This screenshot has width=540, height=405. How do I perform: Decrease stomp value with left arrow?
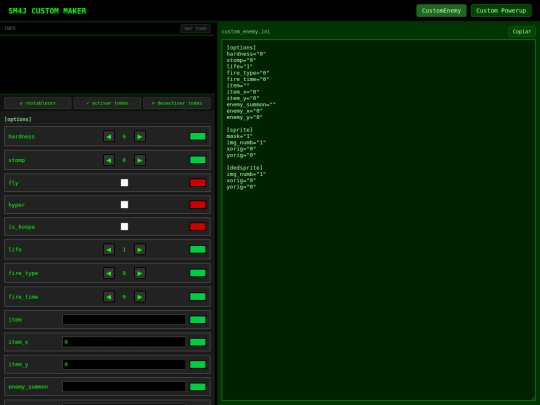point(109,160)
